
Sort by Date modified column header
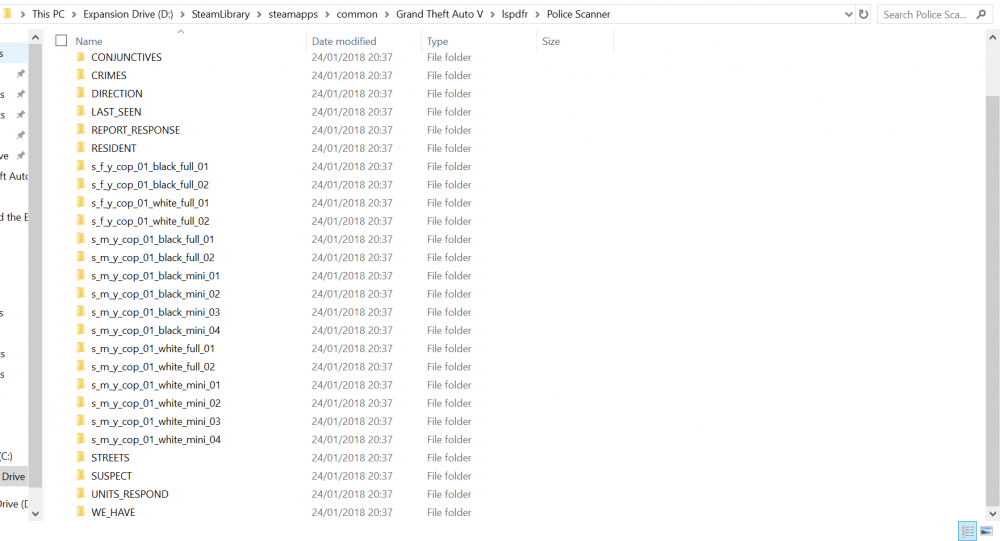coord(344,41)
